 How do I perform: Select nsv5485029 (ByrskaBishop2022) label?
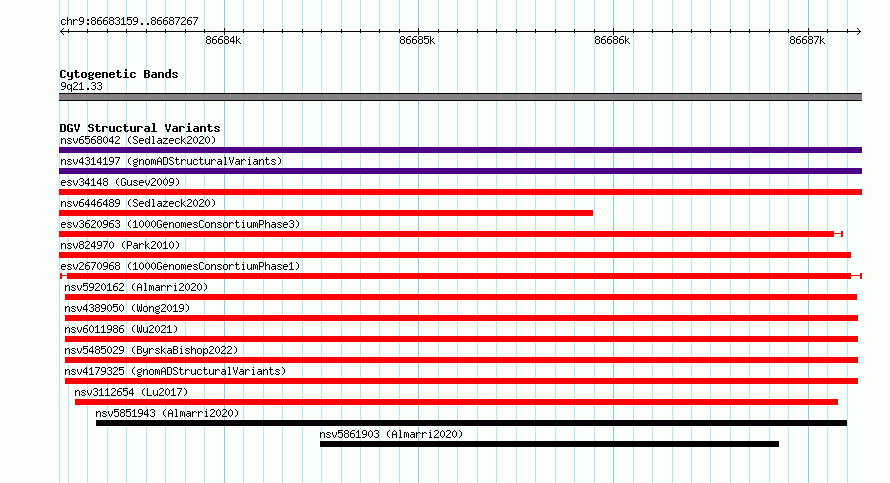click(151, 350)
